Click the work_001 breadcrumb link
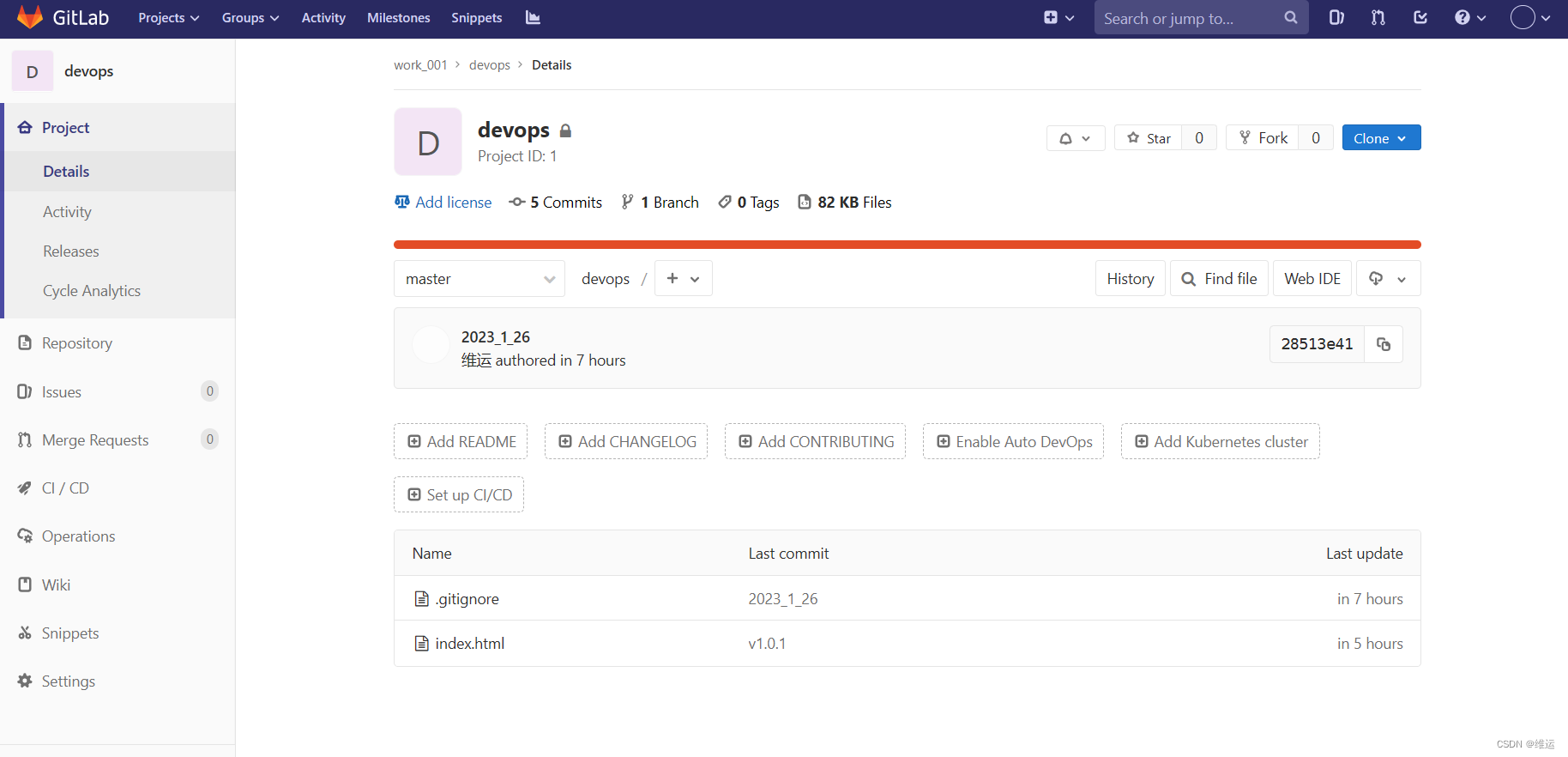The height and width of the screenshot is (757, 1568). pyautogui.click(x=420, y=65)
